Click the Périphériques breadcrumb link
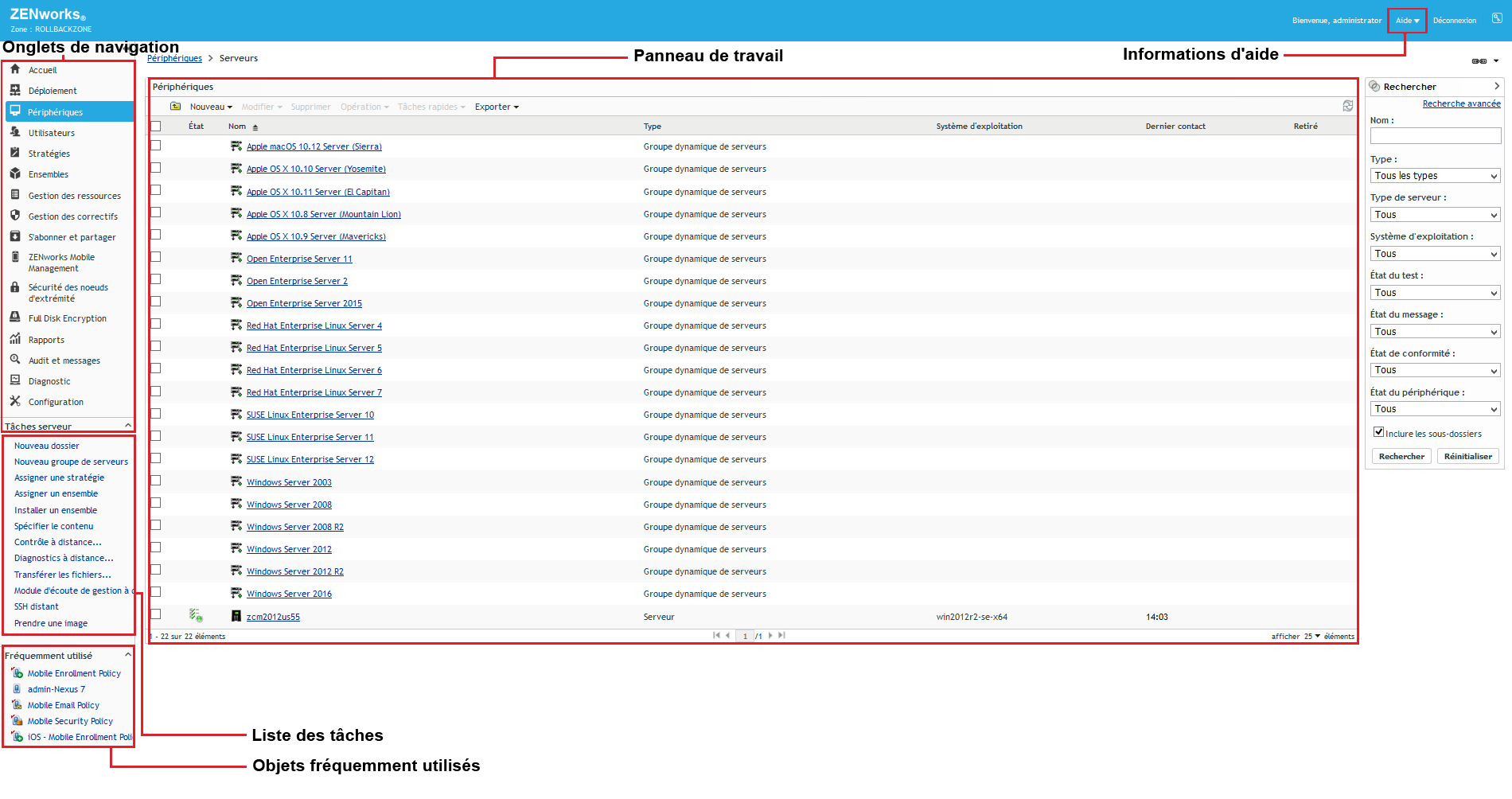 (174, 58)
